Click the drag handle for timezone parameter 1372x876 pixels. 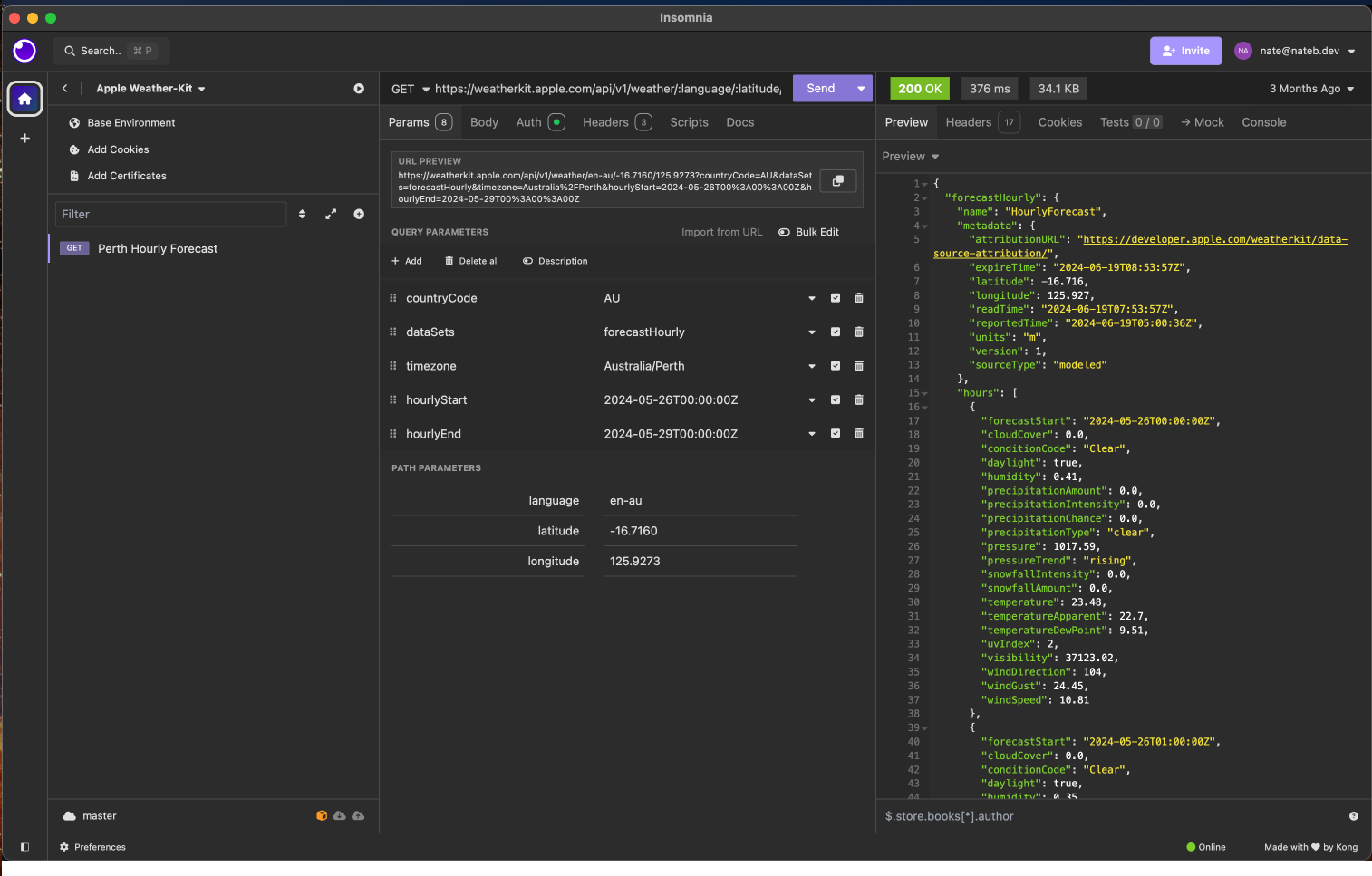click(393, 366)
